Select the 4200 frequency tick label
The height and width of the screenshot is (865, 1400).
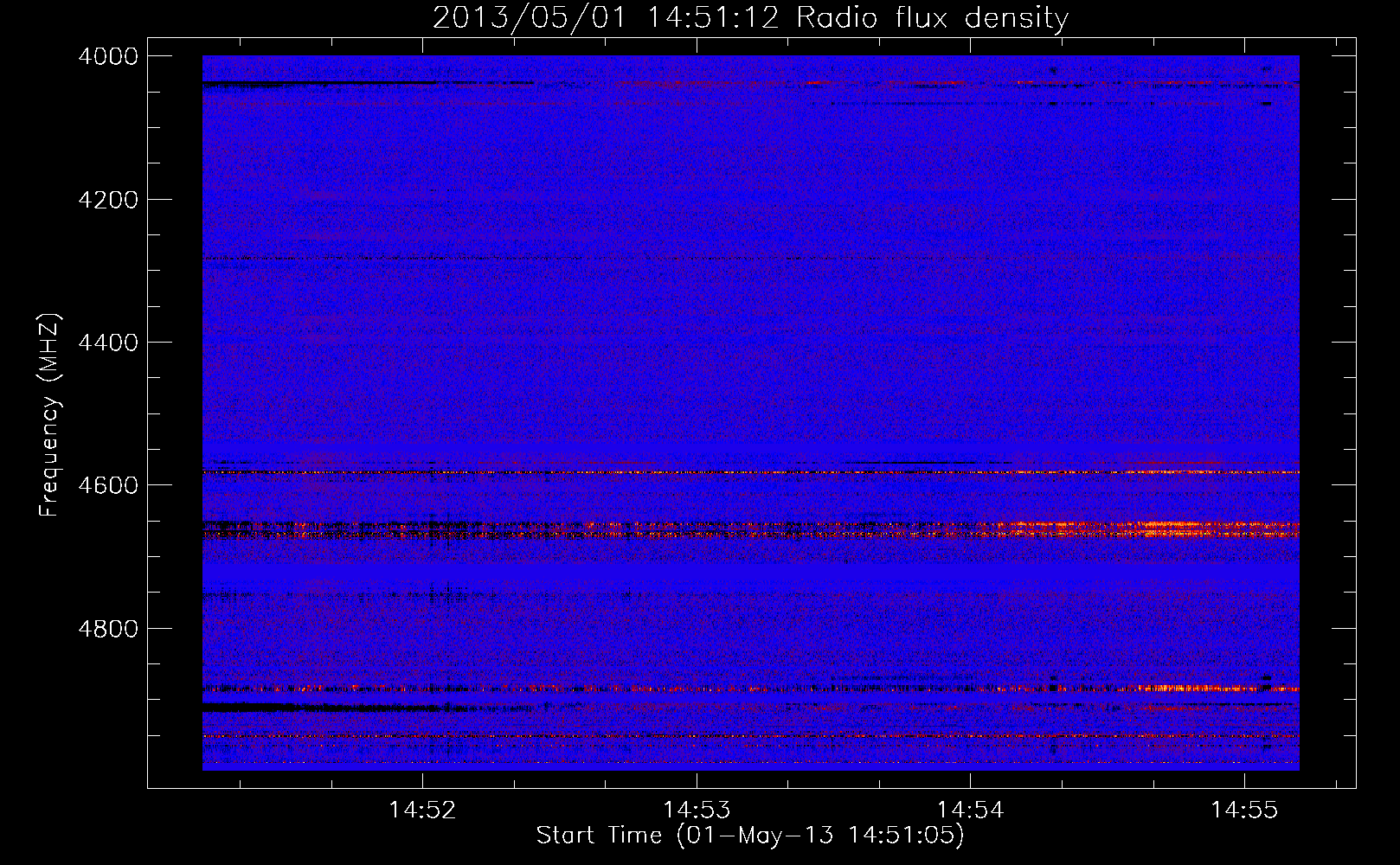[108, 200]
